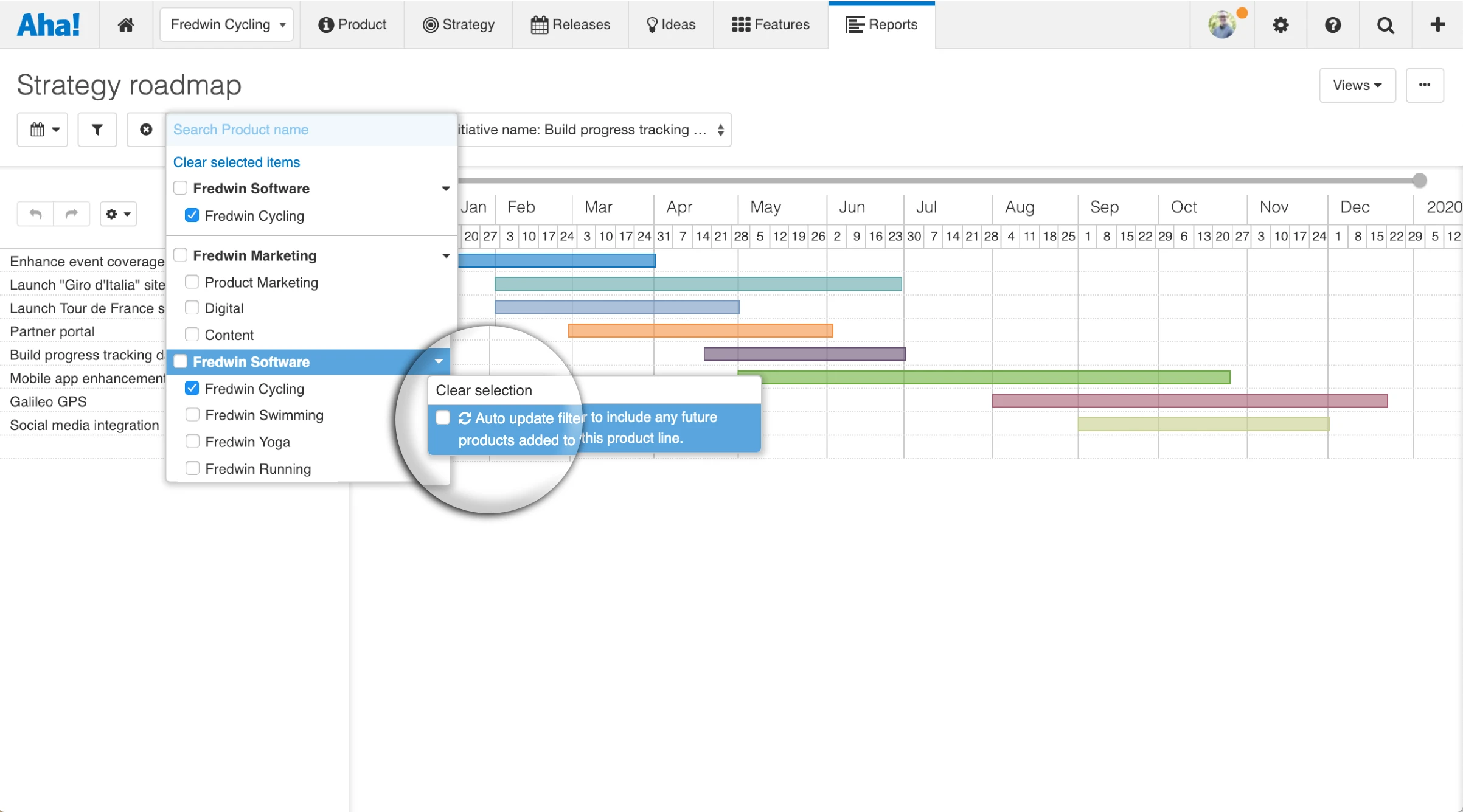Enable Auto update filter checkbox
Screen dimensions: 1463x812
[x=443, y=418]
